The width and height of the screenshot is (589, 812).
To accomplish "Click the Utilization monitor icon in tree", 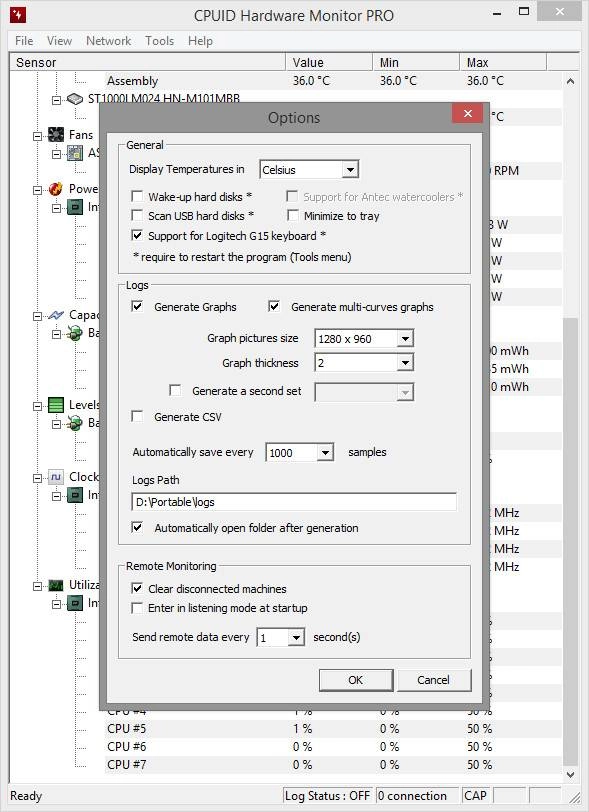I will [x=55, y=585].
